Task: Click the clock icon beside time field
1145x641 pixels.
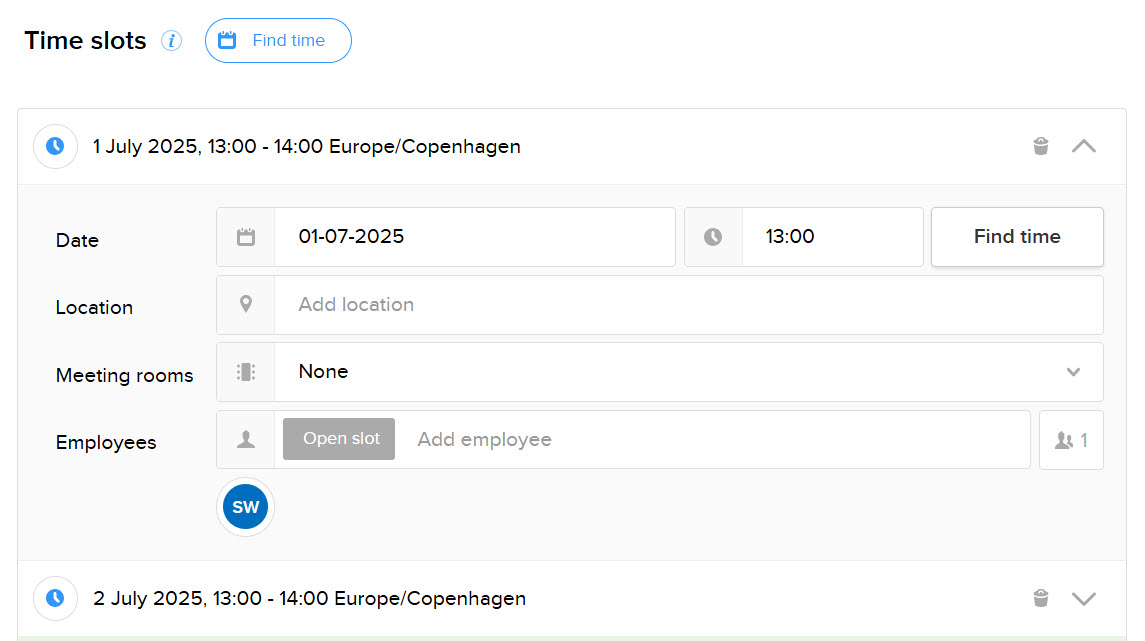Action: 713,237
